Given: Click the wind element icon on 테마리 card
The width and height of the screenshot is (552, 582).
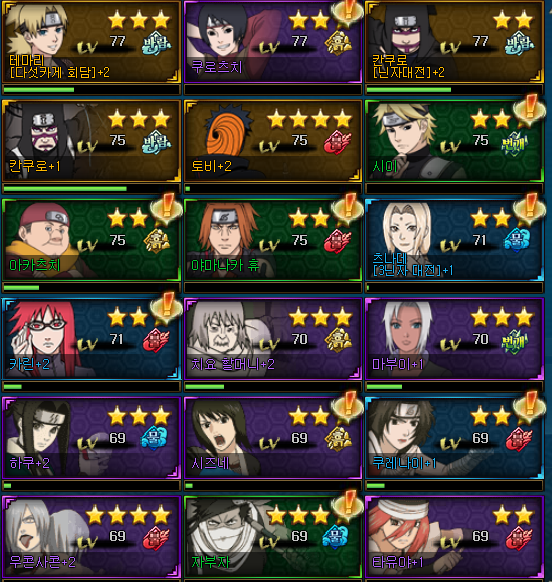Looking at the screenshot, I should [156, 44].
